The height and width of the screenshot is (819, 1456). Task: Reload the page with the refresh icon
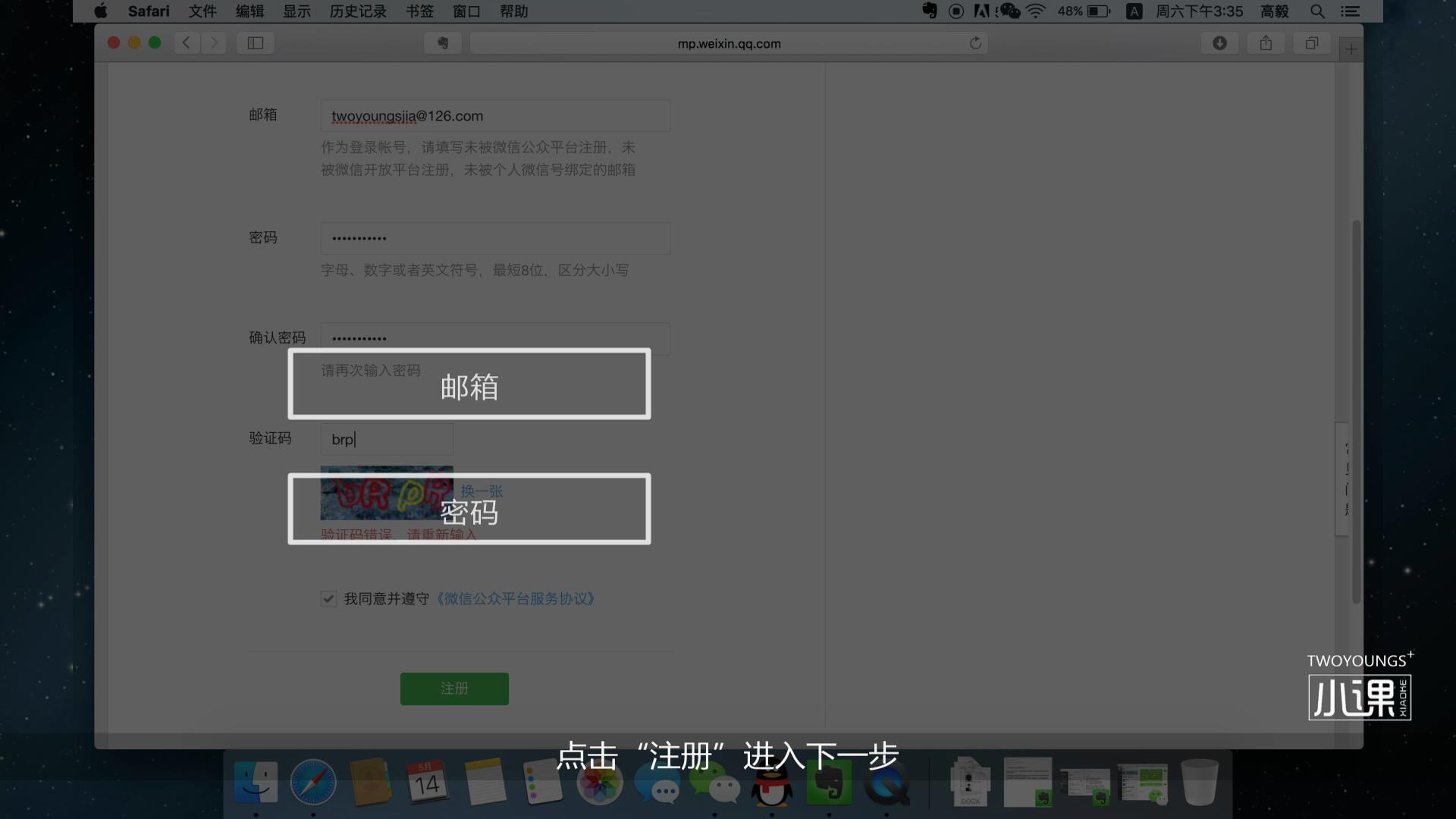pyautogui.click(x=976, y=43)
